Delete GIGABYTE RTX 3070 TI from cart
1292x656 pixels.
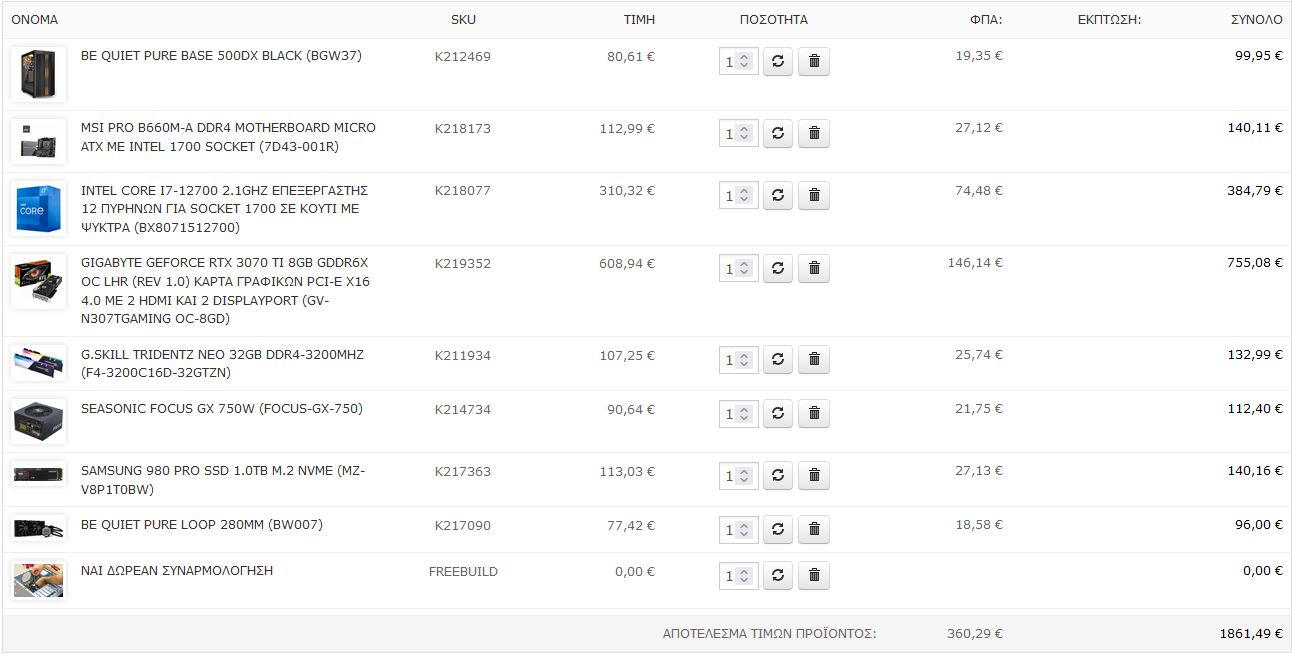pos(814,269)
